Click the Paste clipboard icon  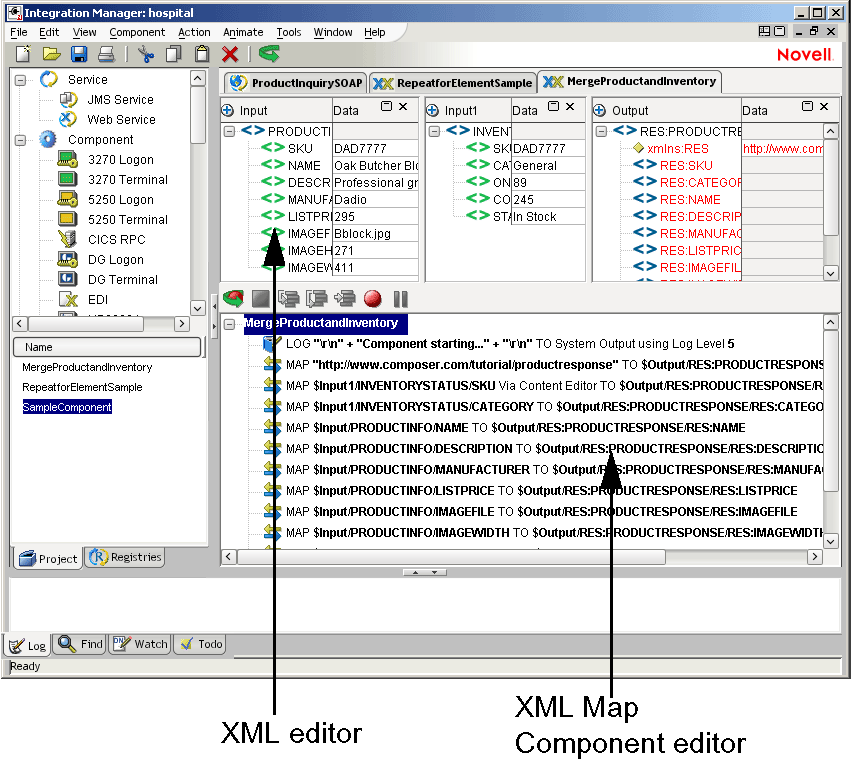[202, 54]
